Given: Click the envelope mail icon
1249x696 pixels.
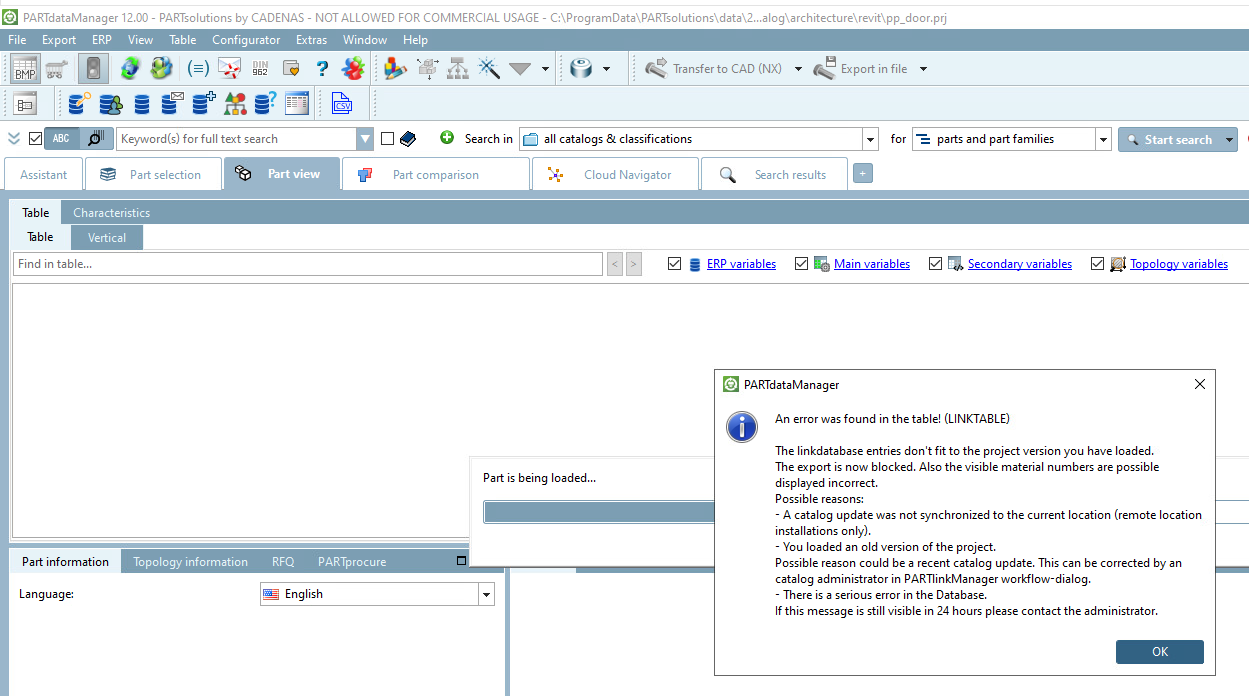Looking at the screenshot, I should tap(230, 69).
